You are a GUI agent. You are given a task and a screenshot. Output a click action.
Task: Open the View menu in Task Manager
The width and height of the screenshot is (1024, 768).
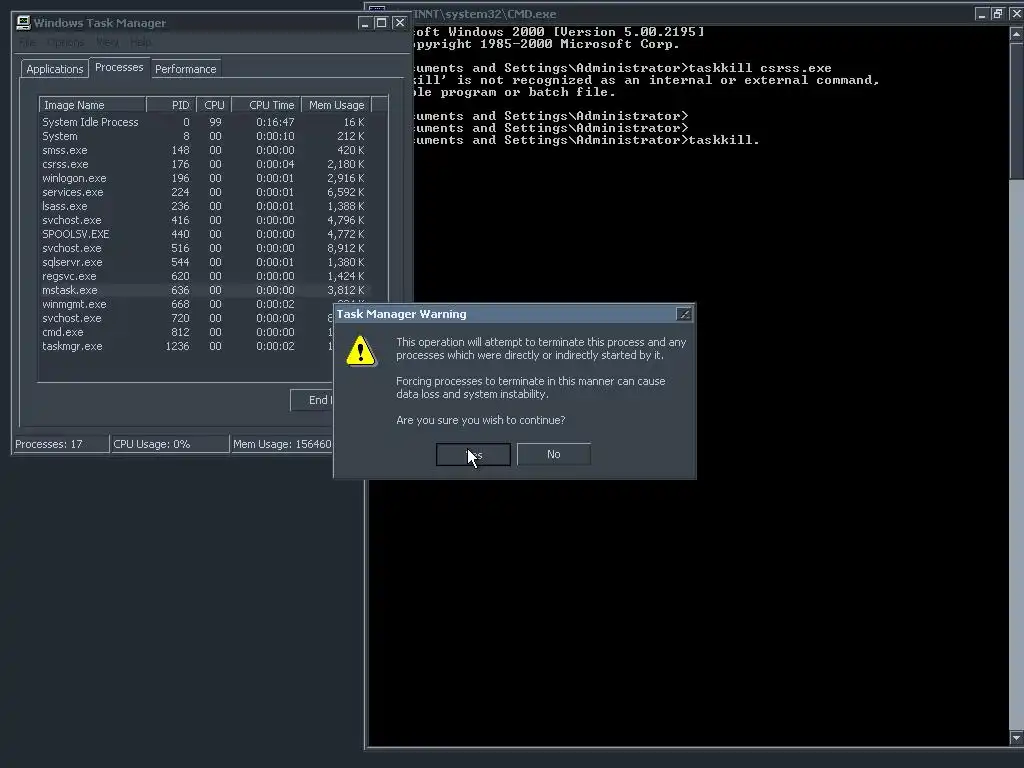click(x=107, y=42)
